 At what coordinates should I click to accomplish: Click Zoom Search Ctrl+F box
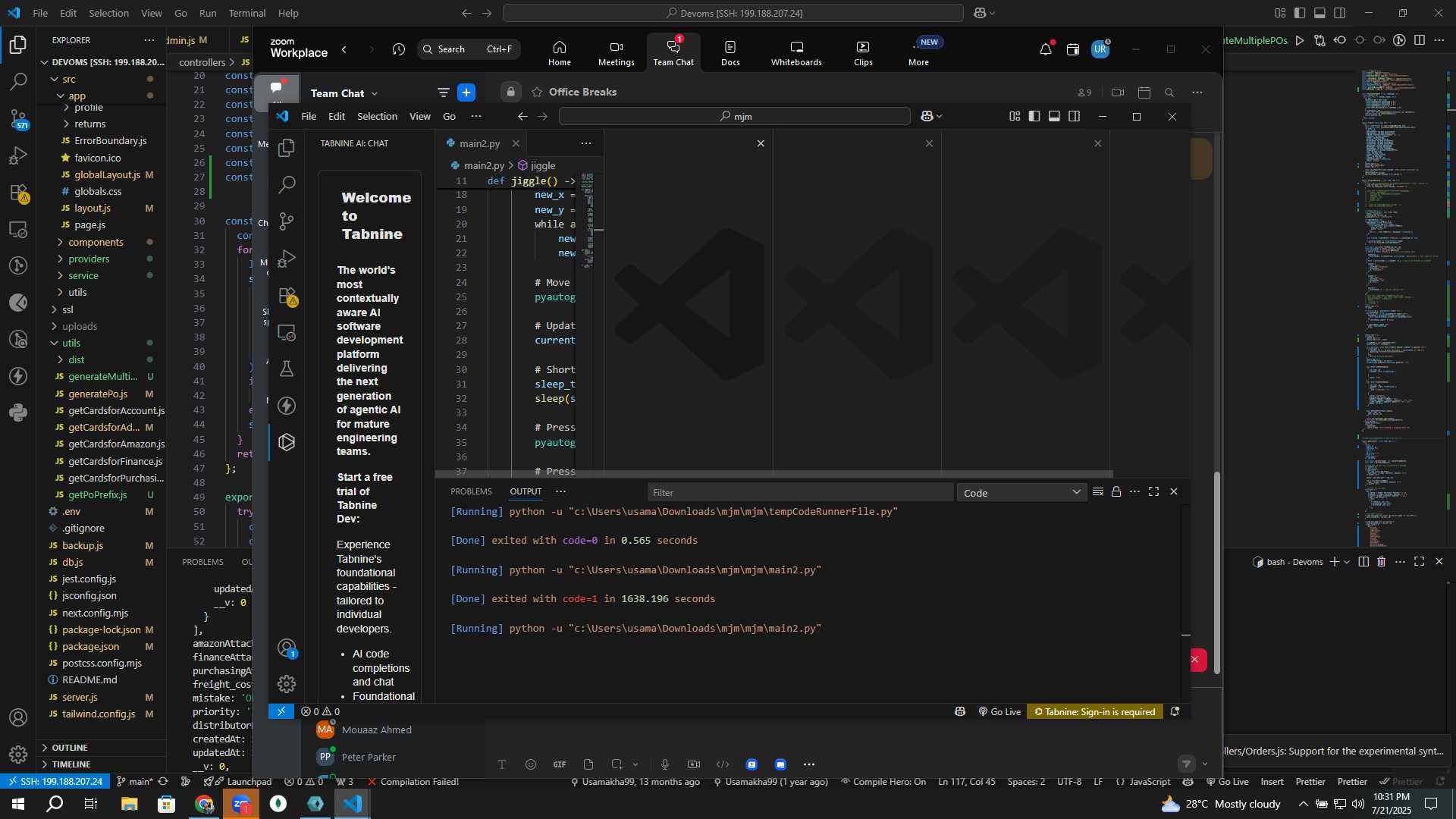469,49
